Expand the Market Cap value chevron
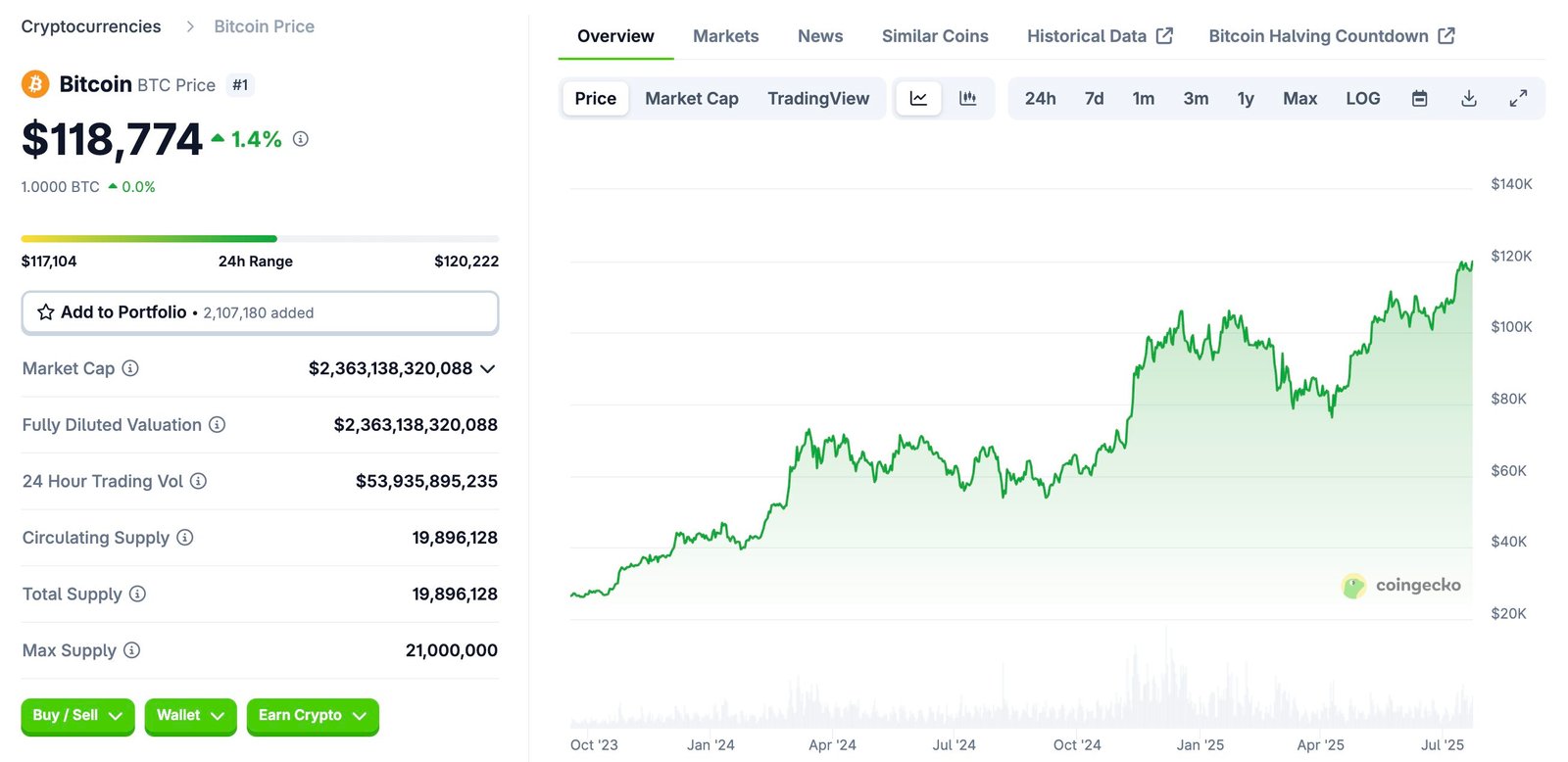This screenshot has height=762, width=1568. pyautogui.click(x=488, y=369)
